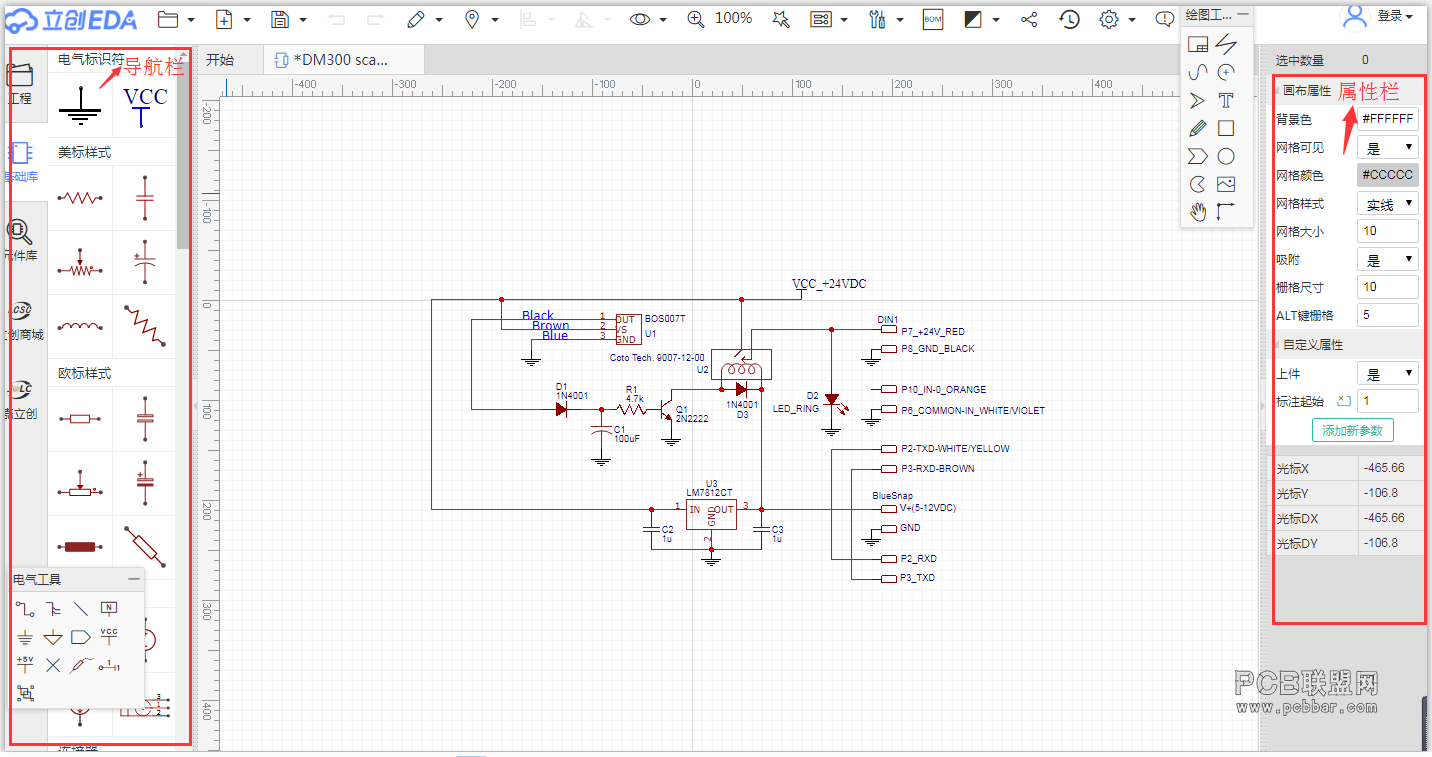Open the 元件库 library search sidebar icon

[21, 240]
